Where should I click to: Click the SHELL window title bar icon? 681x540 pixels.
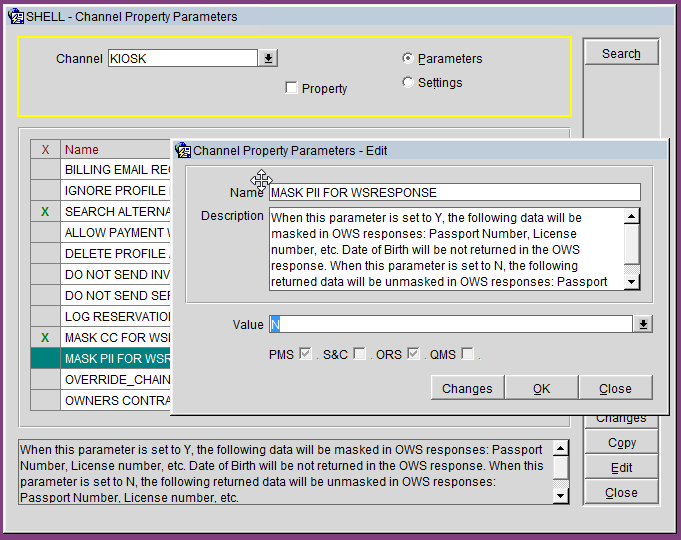tap(14, 16)
